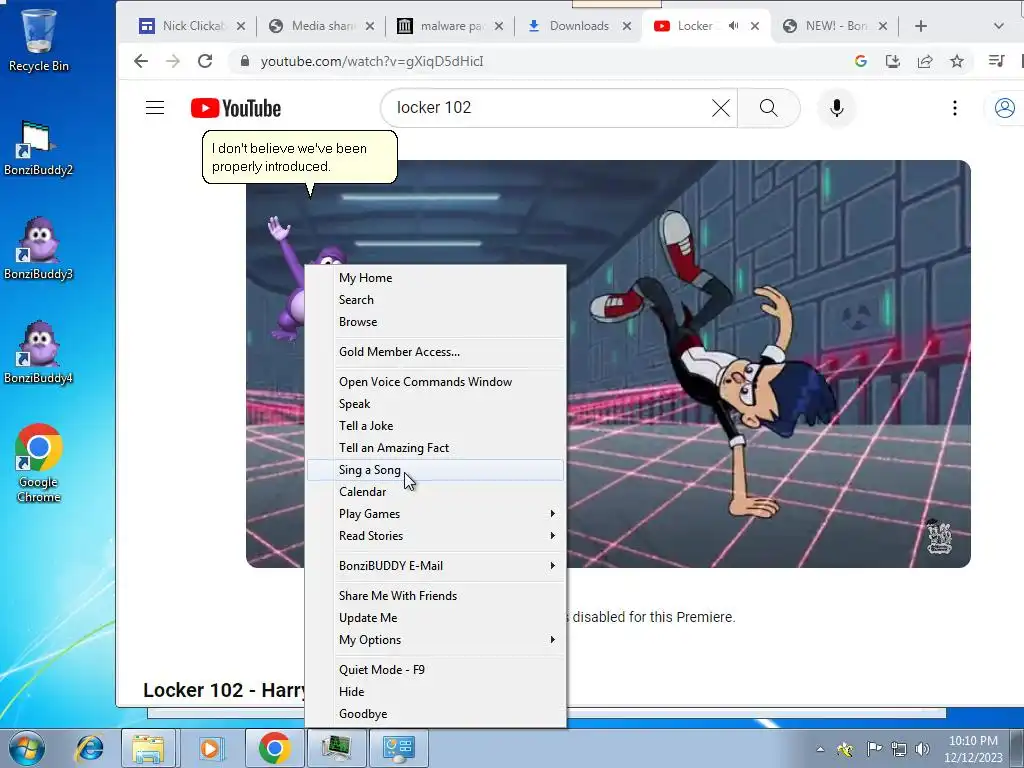This screenshot has width=1024, height=768.
Task: Open YouTube settings three-dot menu
Action: (x=955, y=108)
